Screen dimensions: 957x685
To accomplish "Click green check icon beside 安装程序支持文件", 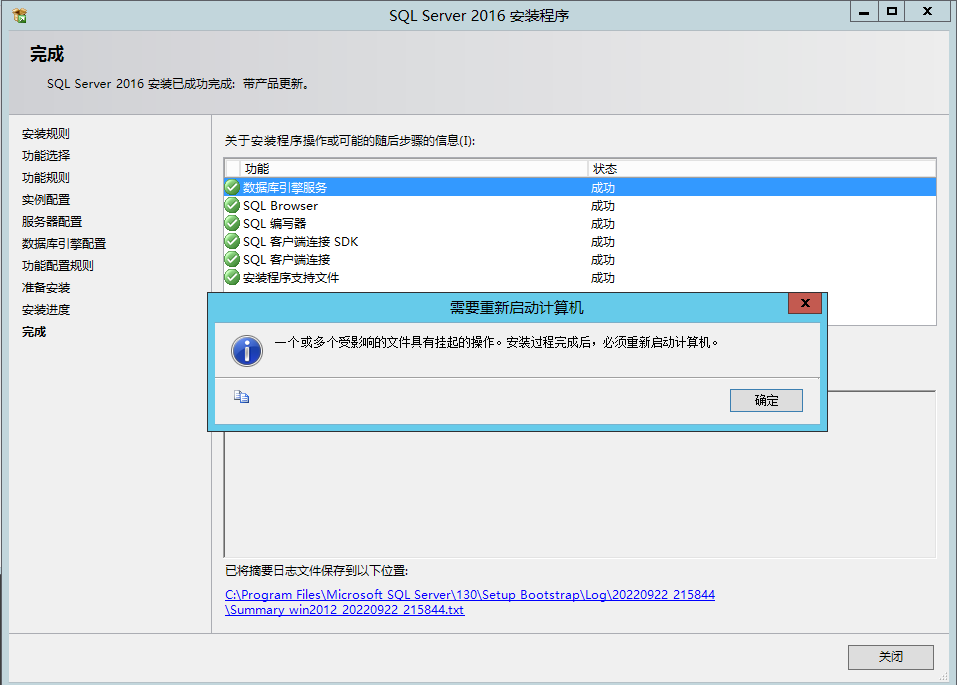I will pos(232,277).
